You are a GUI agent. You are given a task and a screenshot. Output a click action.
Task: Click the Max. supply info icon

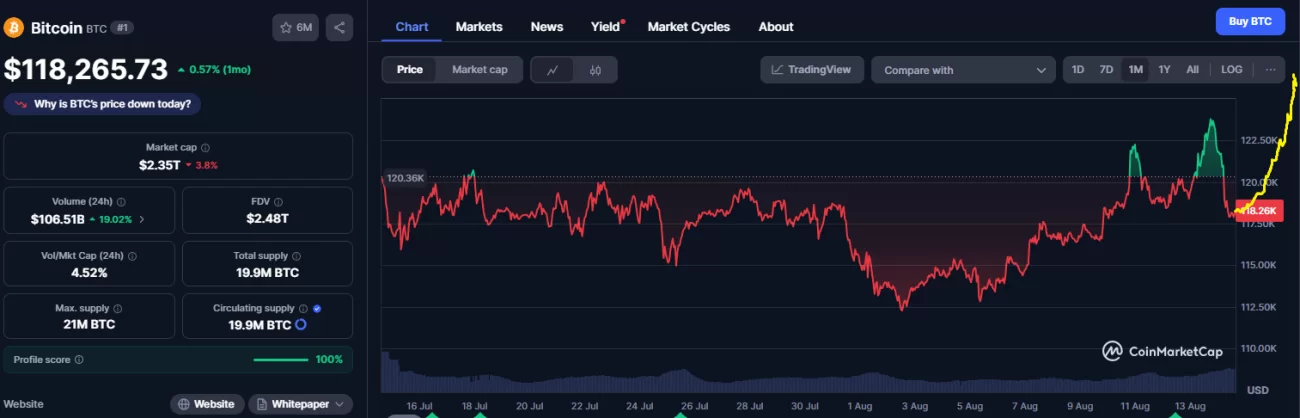(x=118, y=309)
